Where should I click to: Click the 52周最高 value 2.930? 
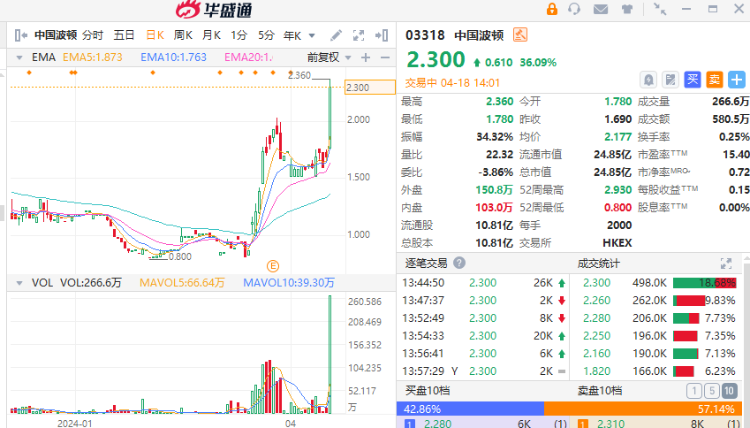(618, 190)
